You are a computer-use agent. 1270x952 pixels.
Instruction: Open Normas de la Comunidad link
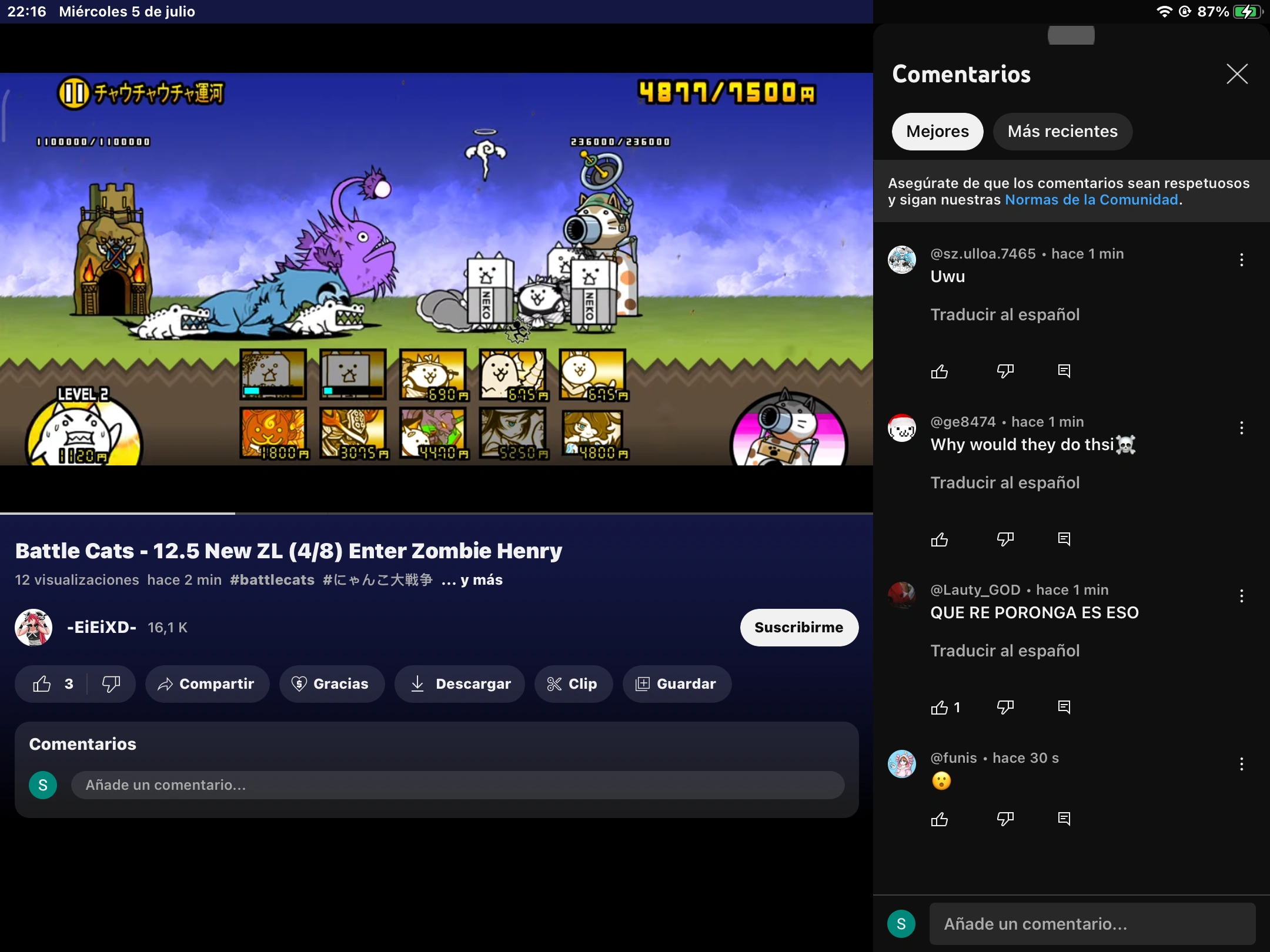point(1091,200)
